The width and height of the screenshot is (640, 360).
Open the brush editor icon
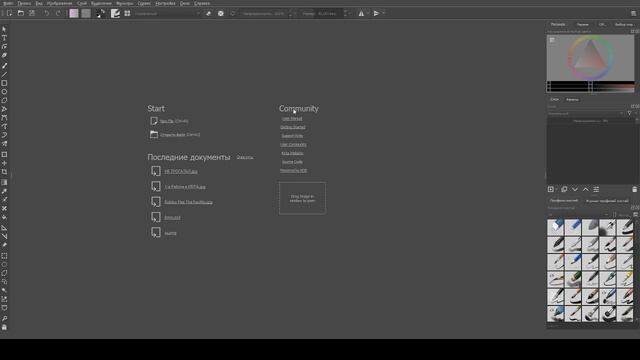pyautogui.click(x=116, y=13)
